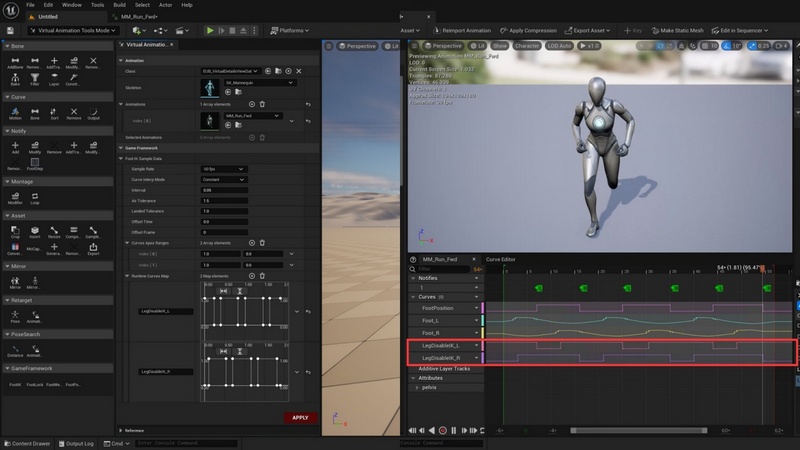Image resolution: width=800 pixels, height=450 pixels.
Task: Click the green Play button in toolbar
Action: tap(210, 31)
